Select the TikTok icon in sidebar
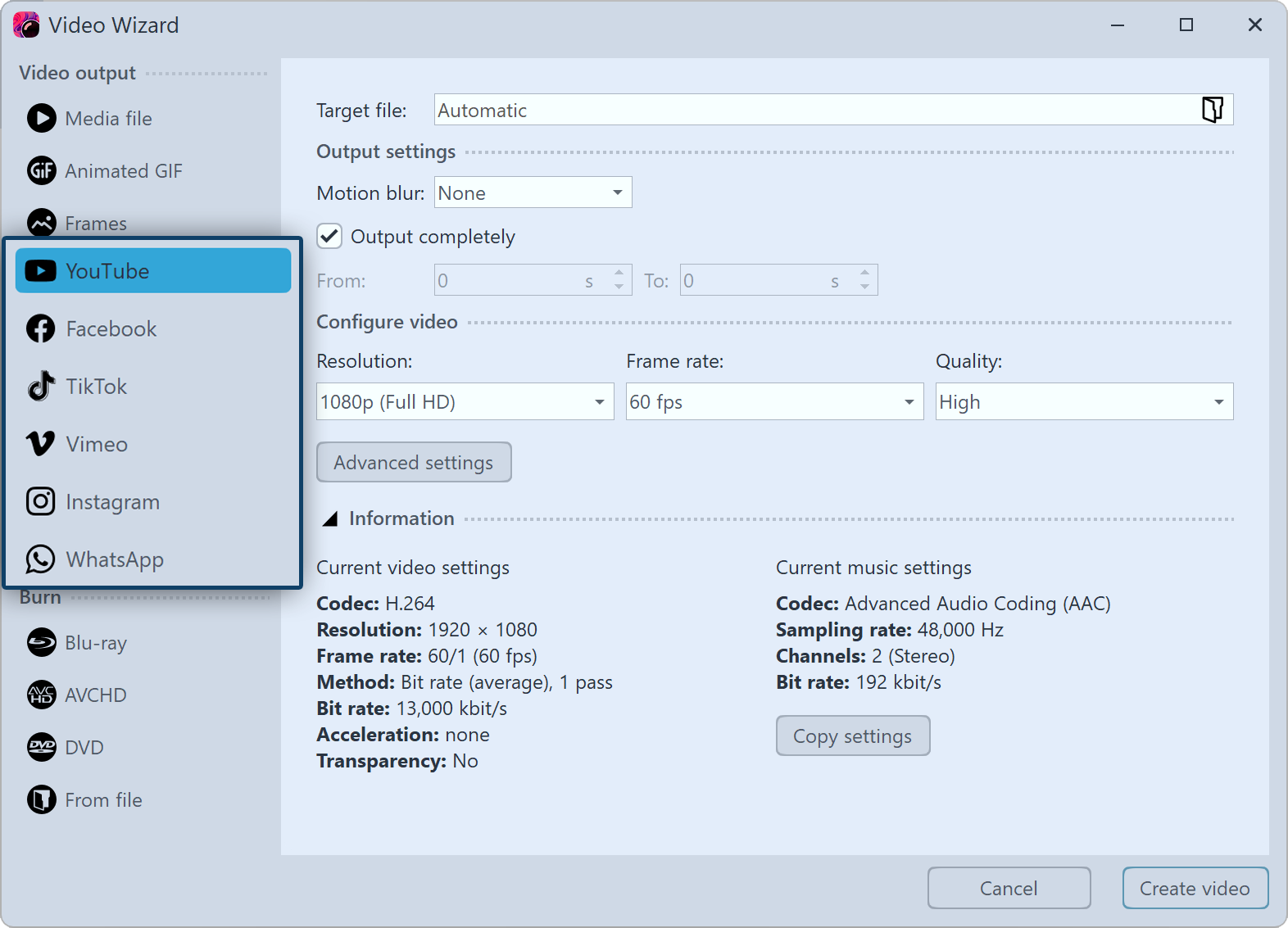The width and height of the screenshot is (1288, 928). coord(41,387)
